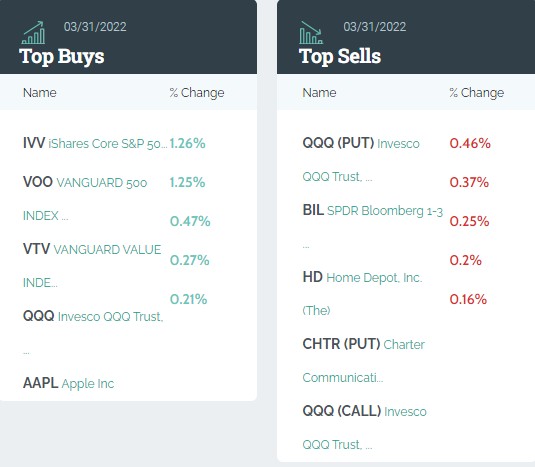Open the QQQ Invesco QQQ Trust buy entry
The width and height of the screenshot is (535, 467).
93,333
